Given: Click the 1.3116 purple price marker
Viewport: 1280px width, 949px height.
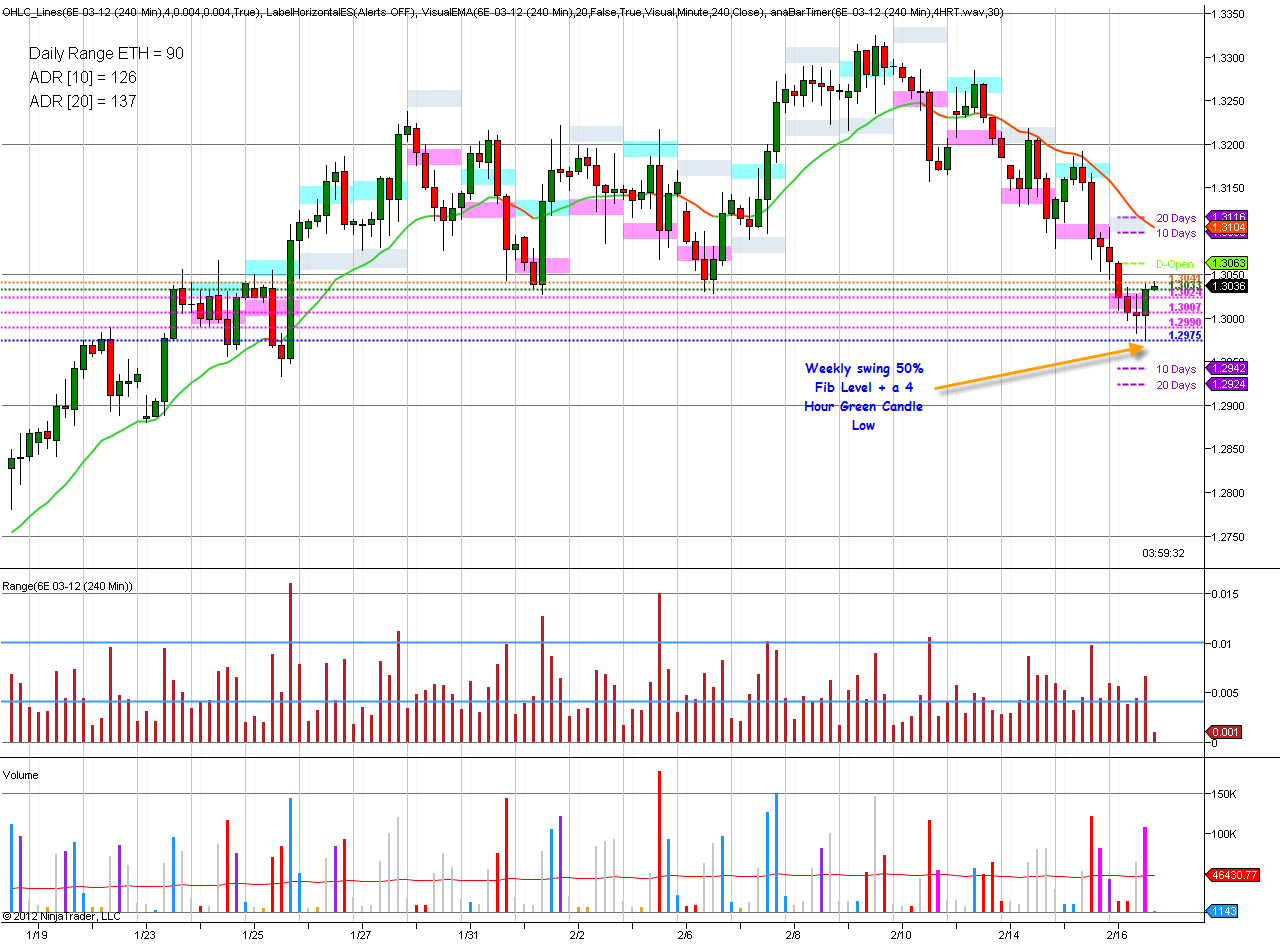Looking at the screenshot, I should coord(1227,217).
